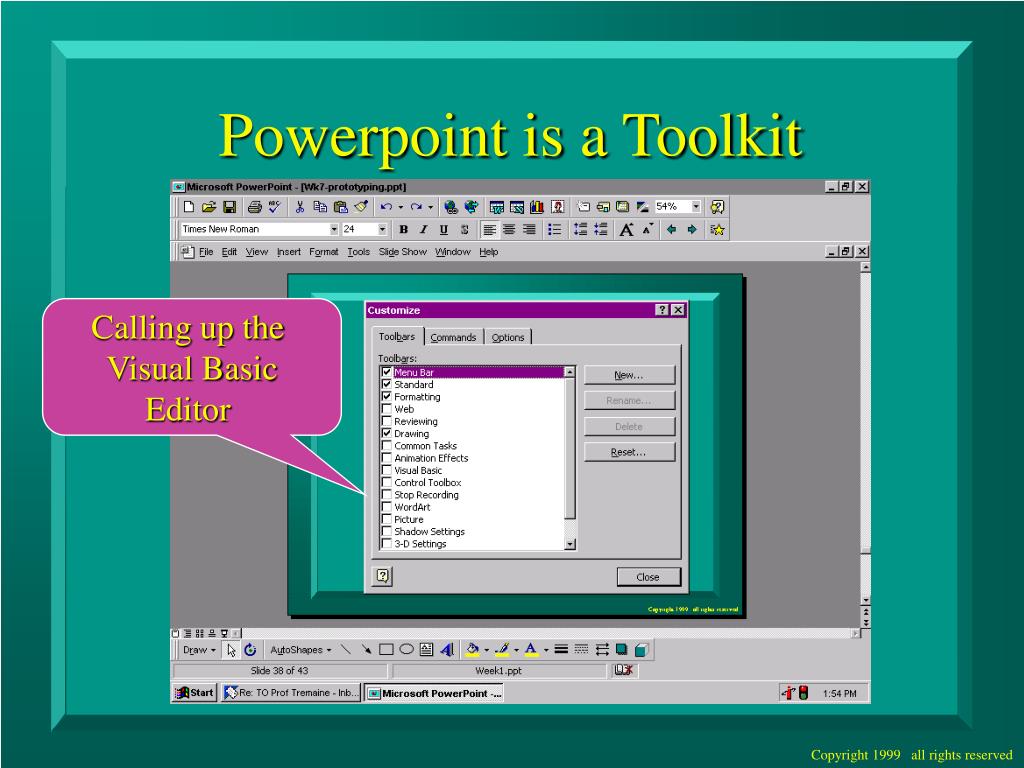1024x768 pixels.
Task: Switch to the Commands tab
Action: tap(453, 337)
